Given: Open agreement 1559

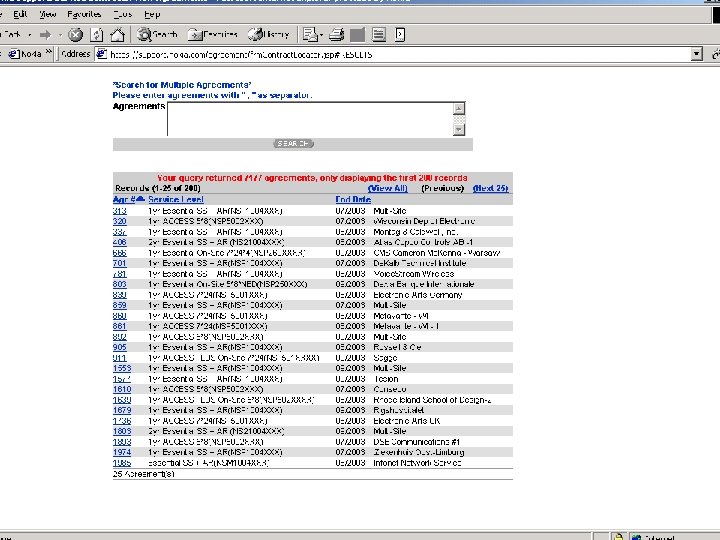Looking at the screenshot, I should (122, 368).
